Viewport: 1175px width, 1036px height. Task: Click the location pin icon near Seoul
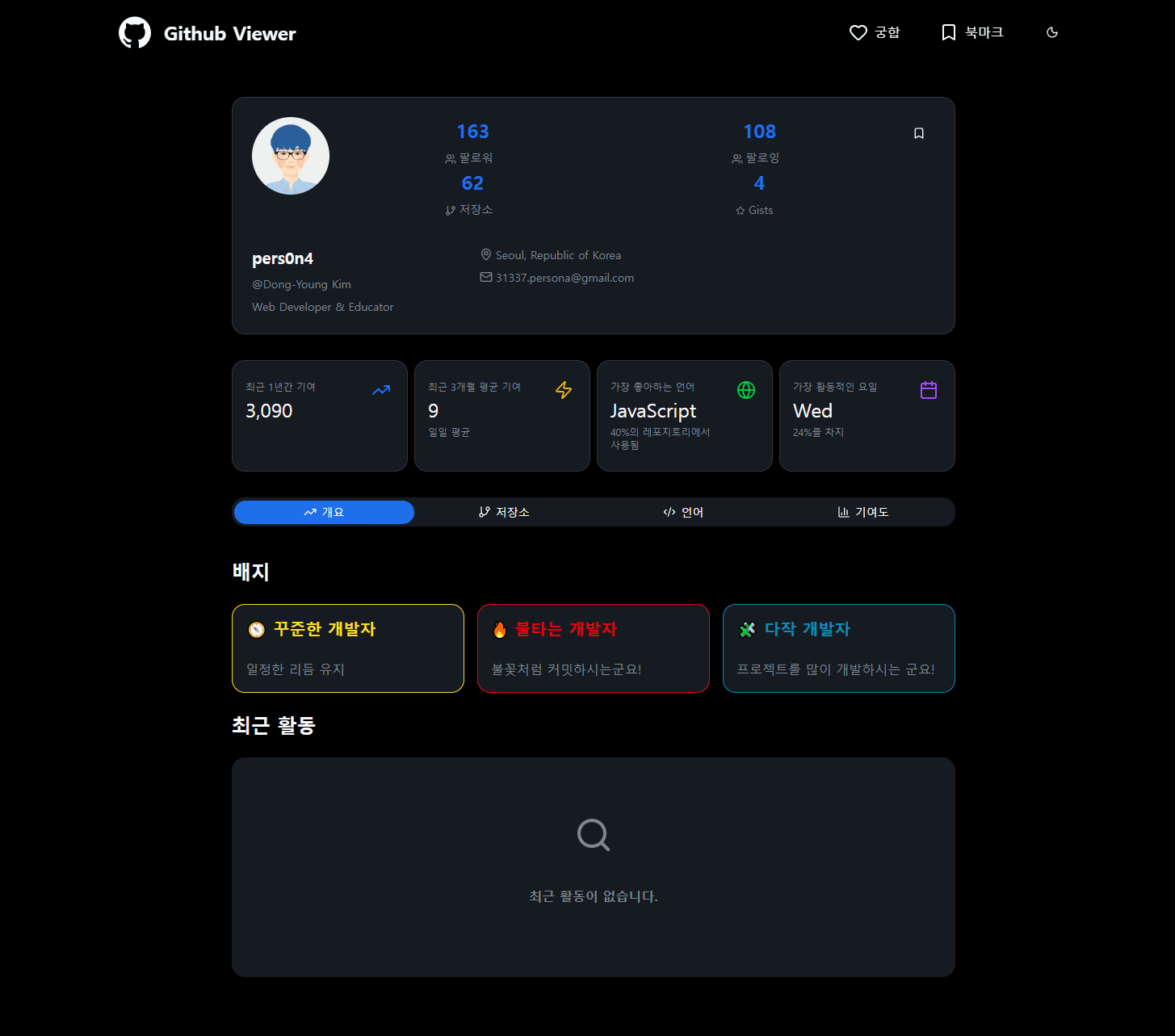coord(485,254)
